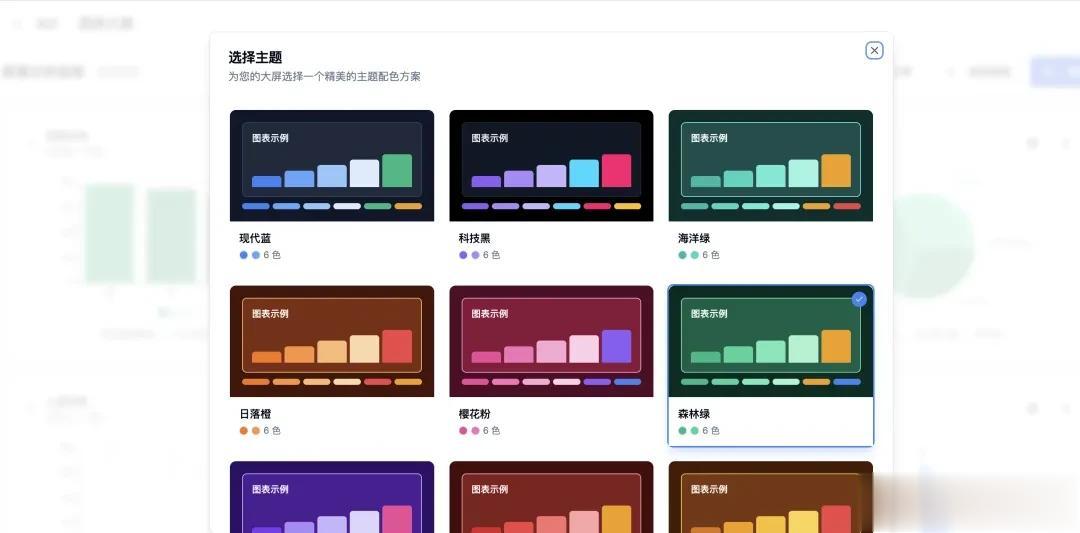Choose the 海洋绿 theme preview

[x=771, y=165]
